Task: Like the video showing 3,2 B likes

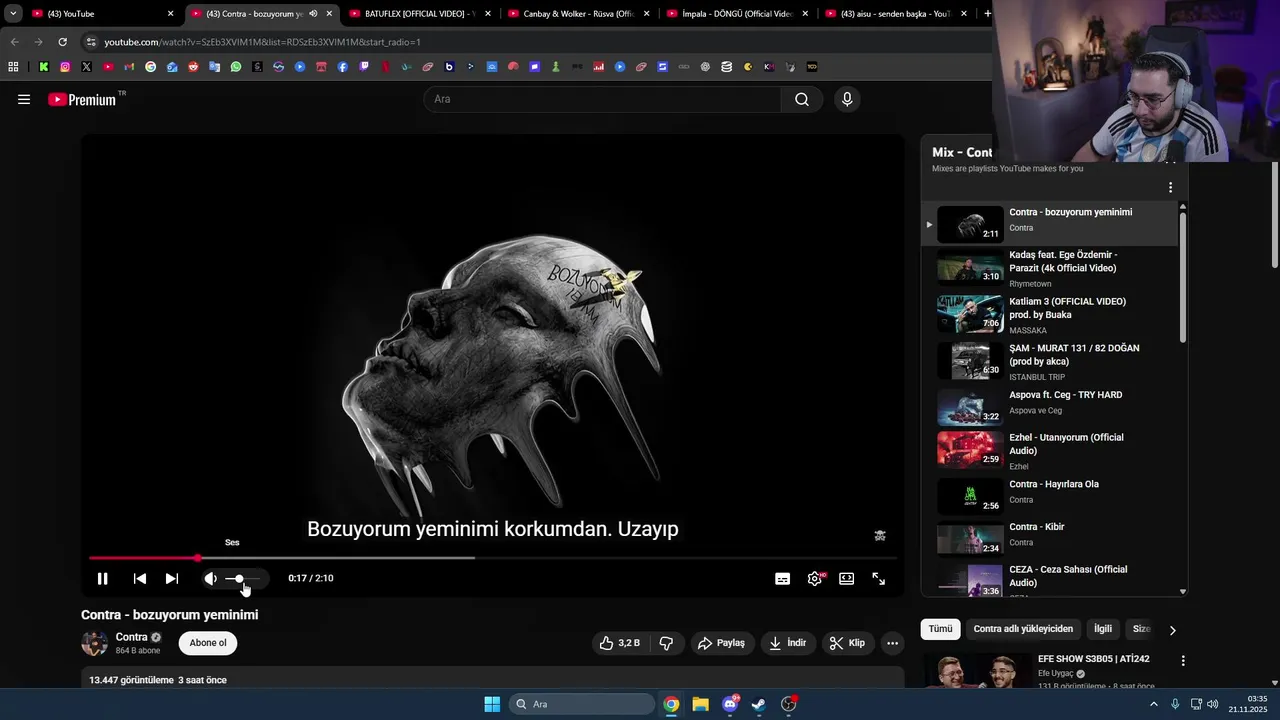Action: 619,643
